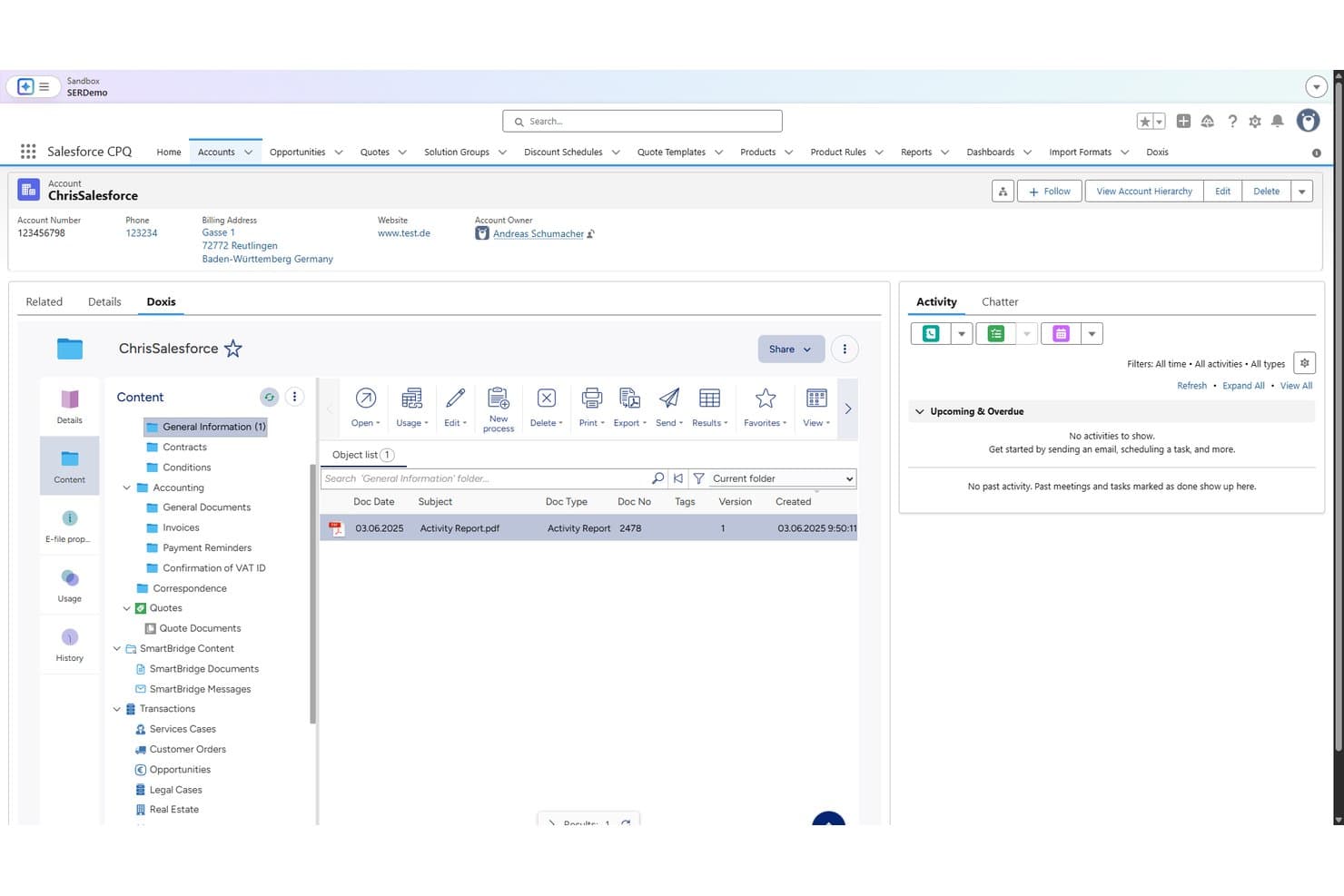Open the Usage toolbar menu
This screenshot has height=896, width=1344.
[411, 407]
